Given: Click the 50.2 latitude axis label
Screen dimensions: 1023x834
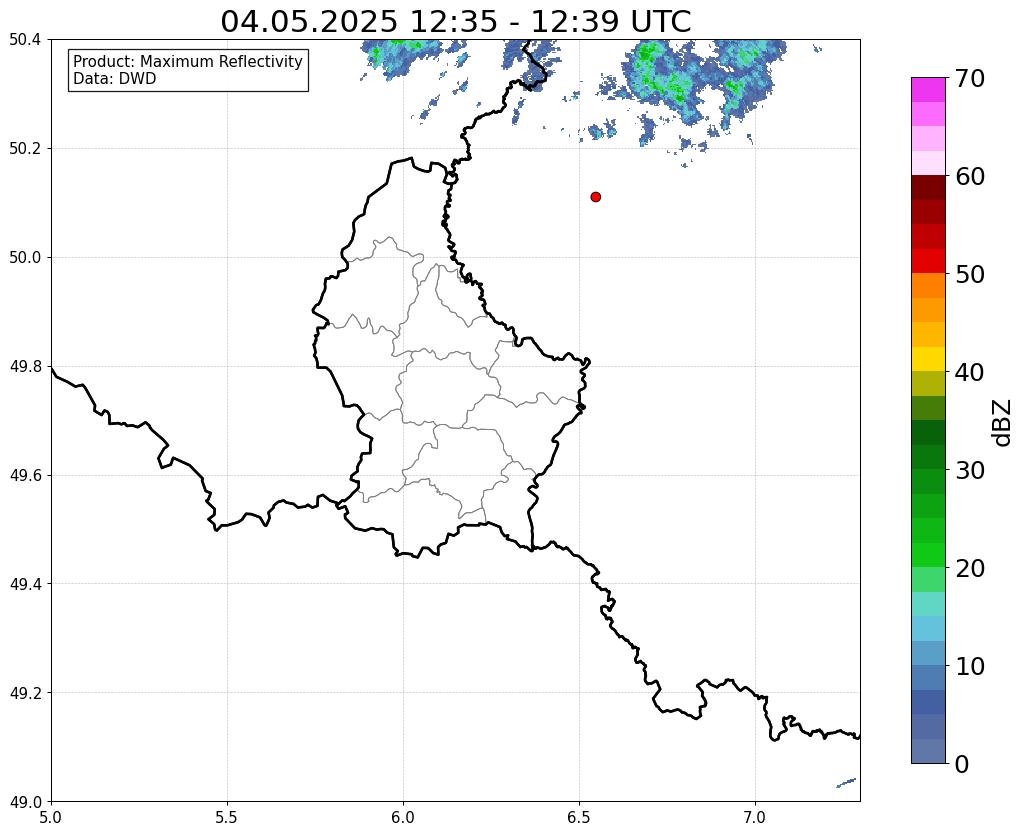Looking at the screenshot, I should click(25, 149).
